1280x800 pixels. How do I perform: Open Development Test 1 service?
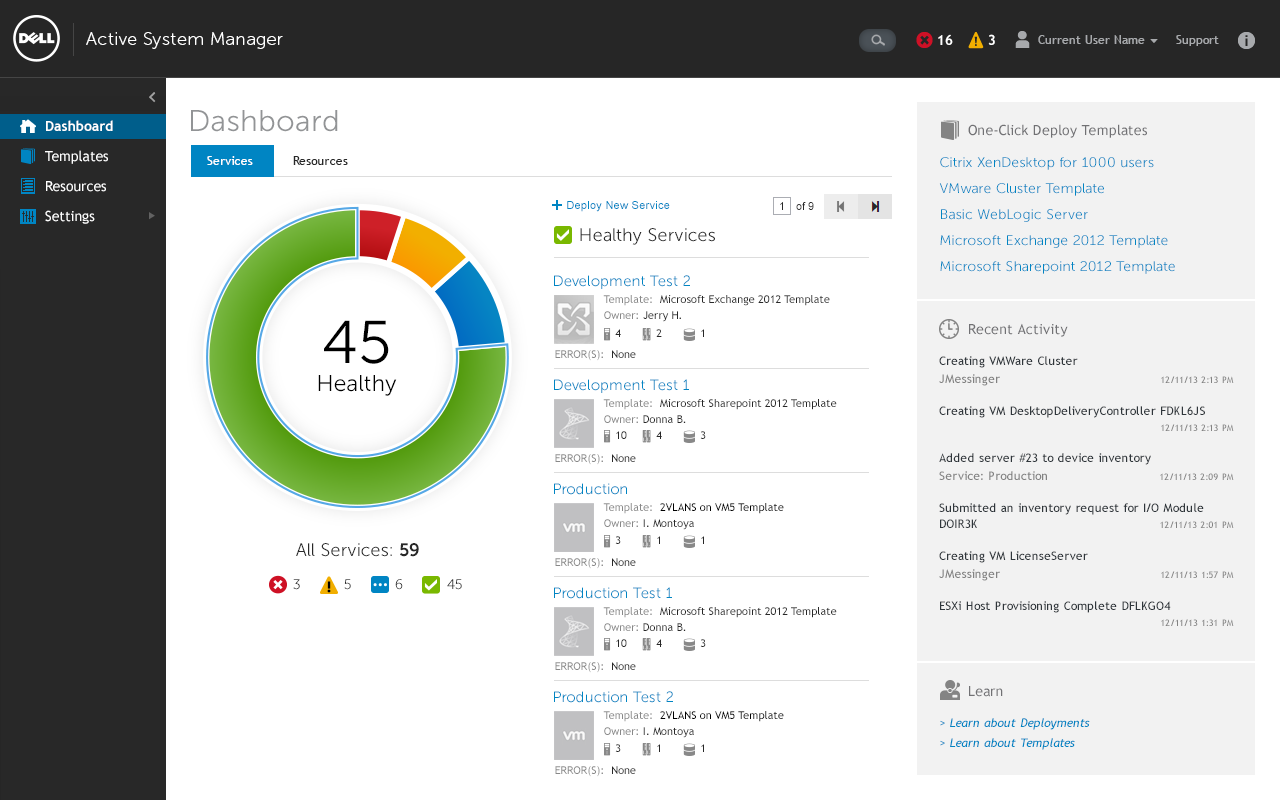tap(621, 385)
